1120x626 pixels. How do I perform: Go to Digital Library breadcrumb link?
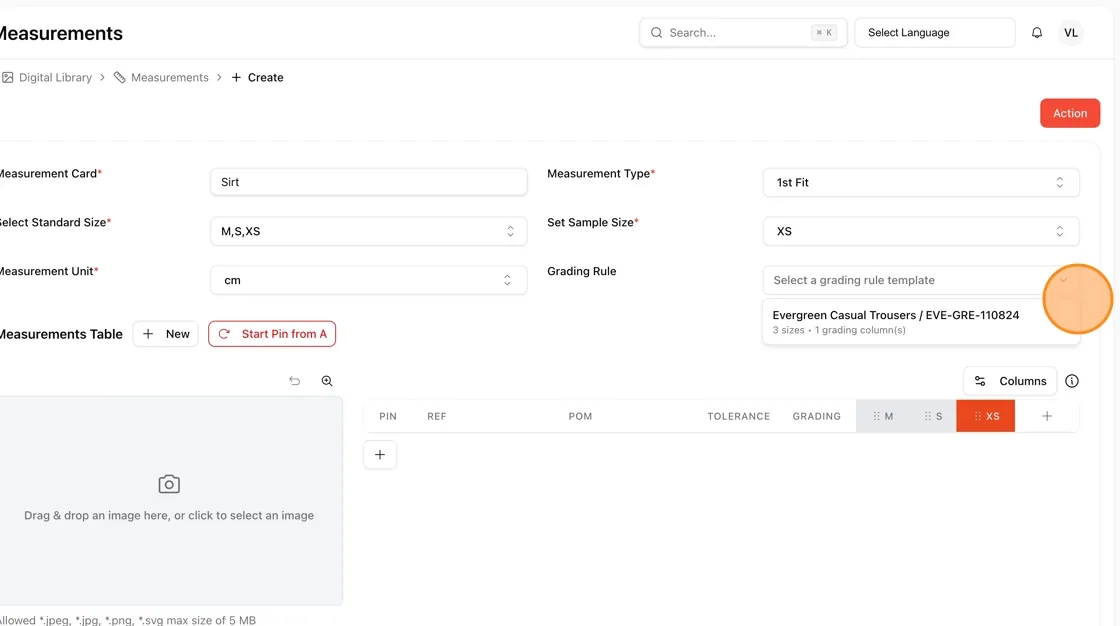click(55, 77)
